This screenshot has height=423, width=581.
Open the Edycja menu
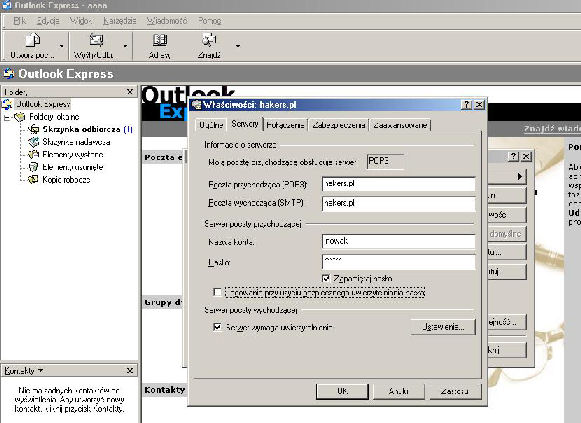[x=48, y=21]
